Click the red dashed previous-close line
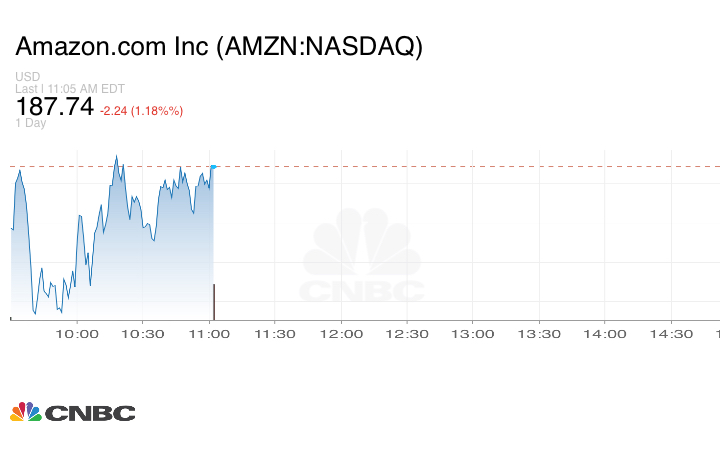This screenshot has height=450, width=720. pyautogui.click(x=450, y=166)
